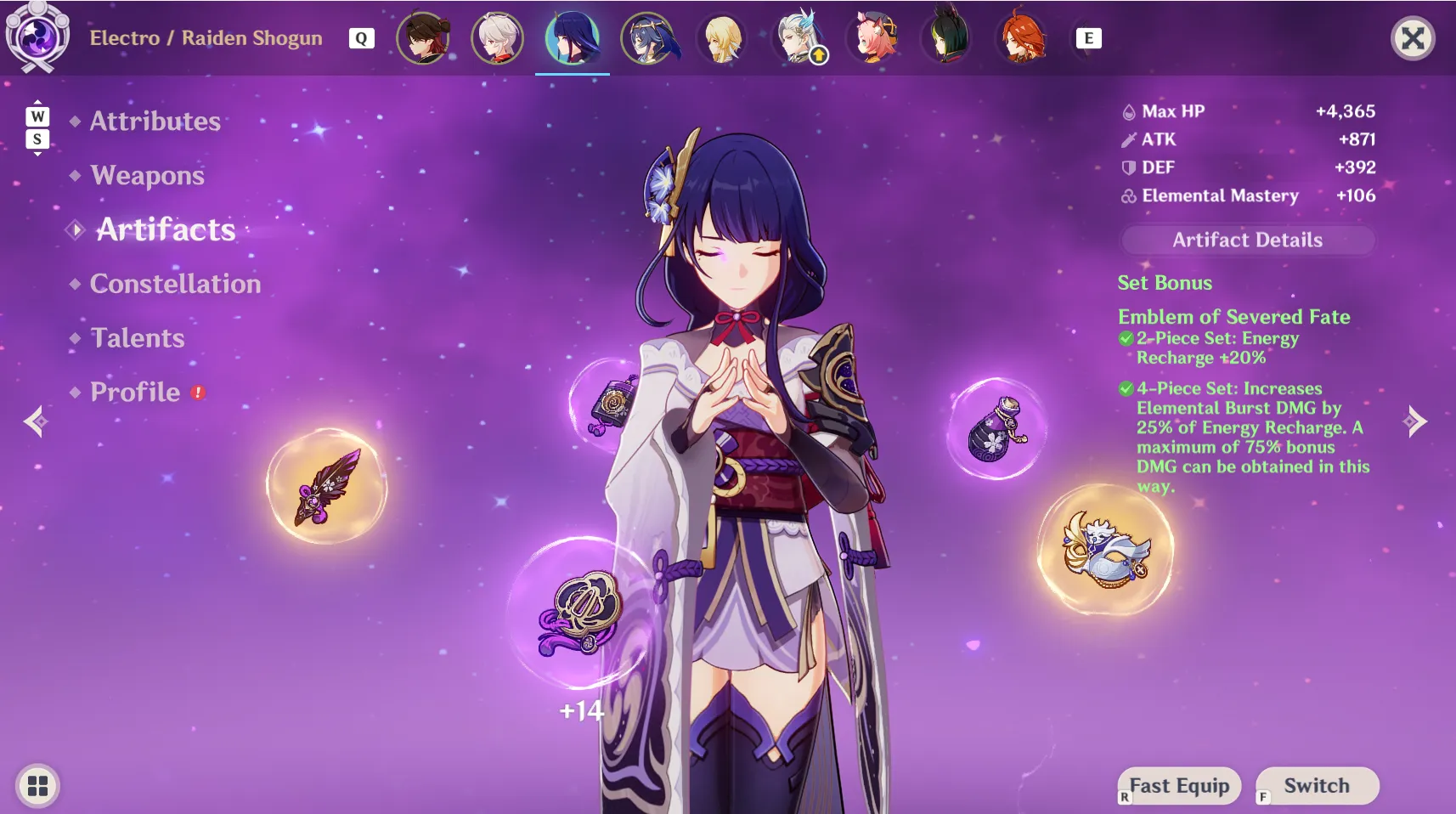The image size is (1456, 814).
Task: Click the ATK +871 stat row
Action: 1248,139
